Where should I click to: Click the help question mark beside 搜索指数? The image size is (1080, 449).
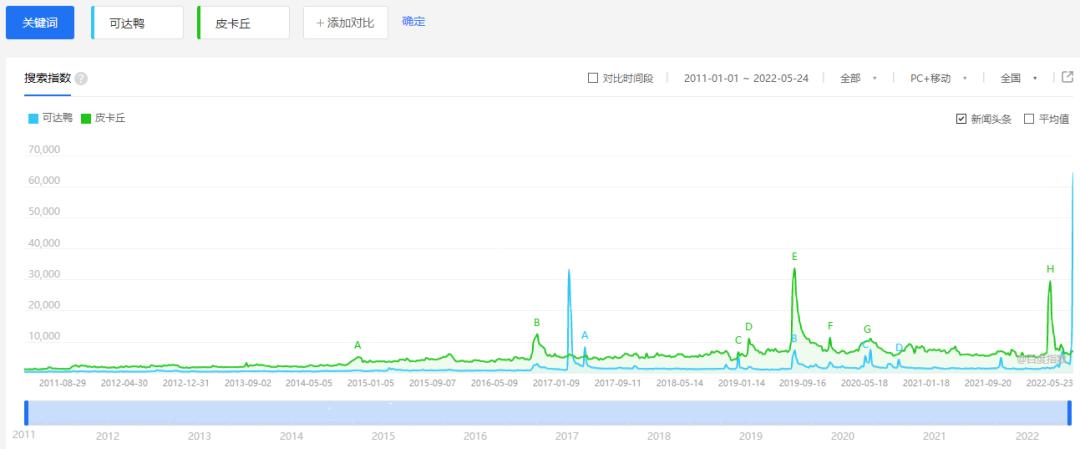coord(81,79)
